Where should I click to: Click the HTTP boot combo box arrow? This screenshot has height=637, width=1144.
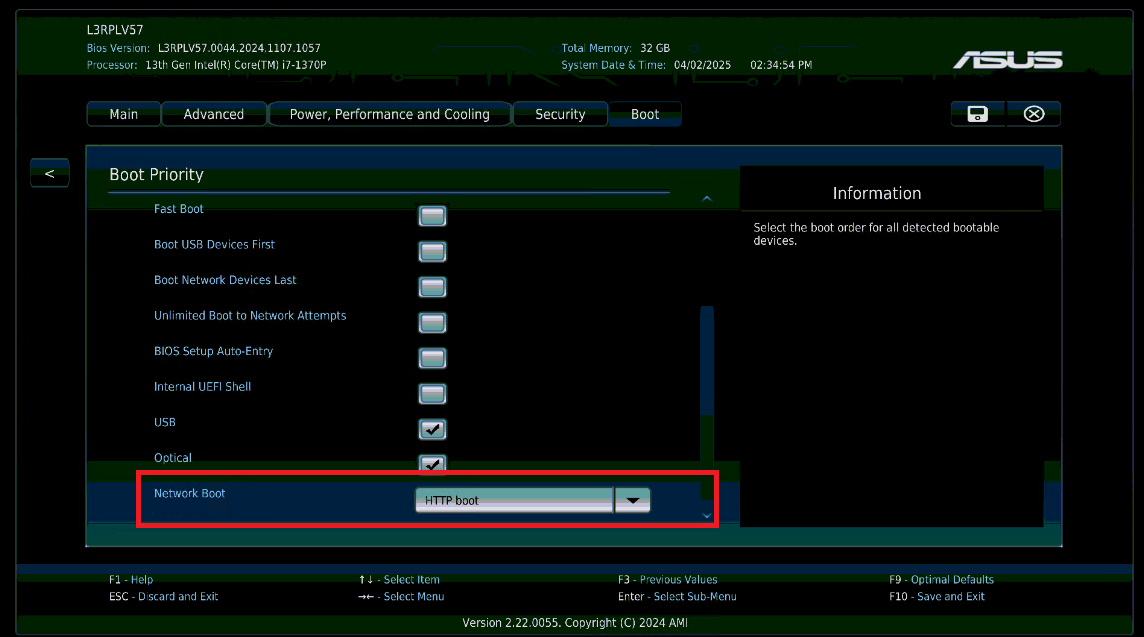point(633,499)
